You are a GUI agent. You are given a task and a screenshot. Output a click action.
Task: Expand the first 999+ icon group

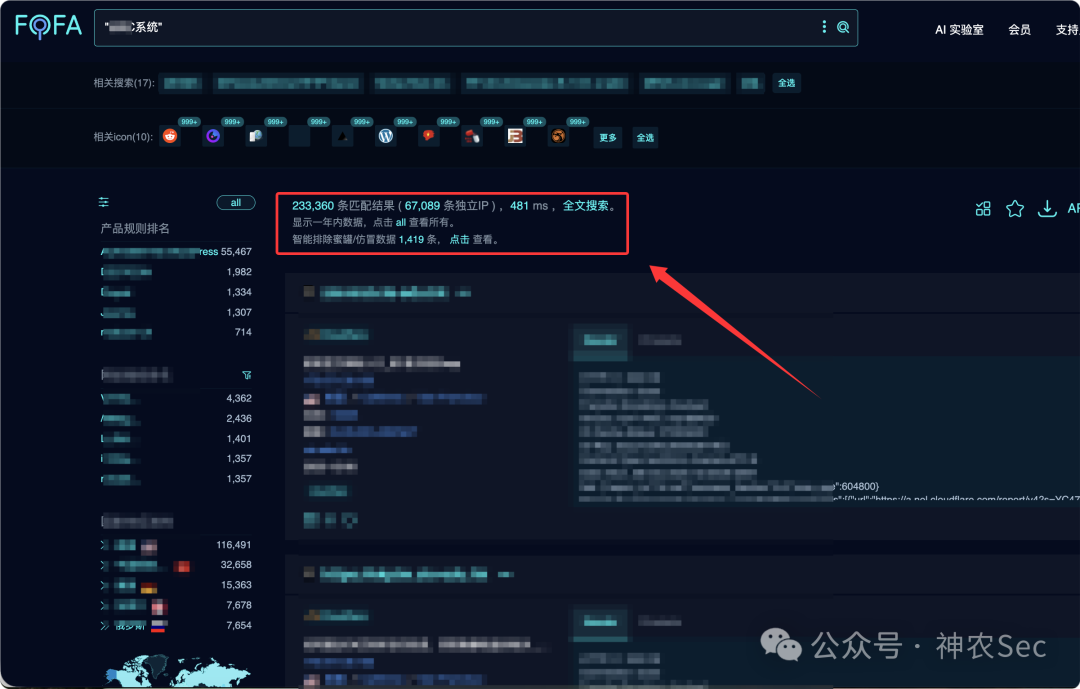(189, 121)
